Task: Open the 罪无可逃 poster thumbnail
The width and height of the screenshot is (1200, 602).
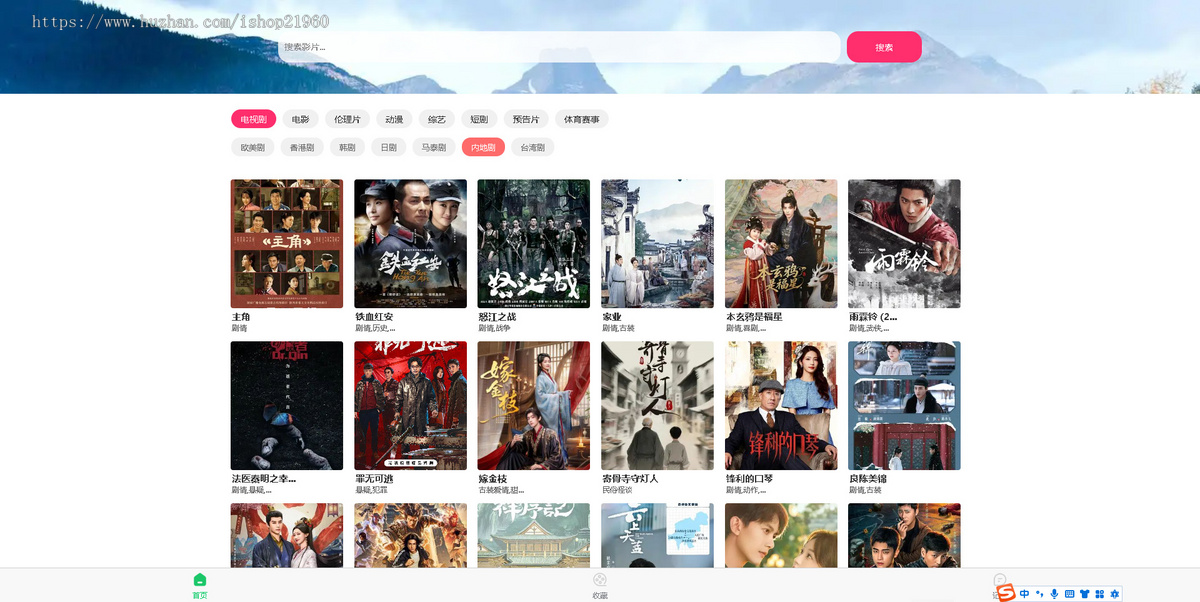Action: [410, 406]
